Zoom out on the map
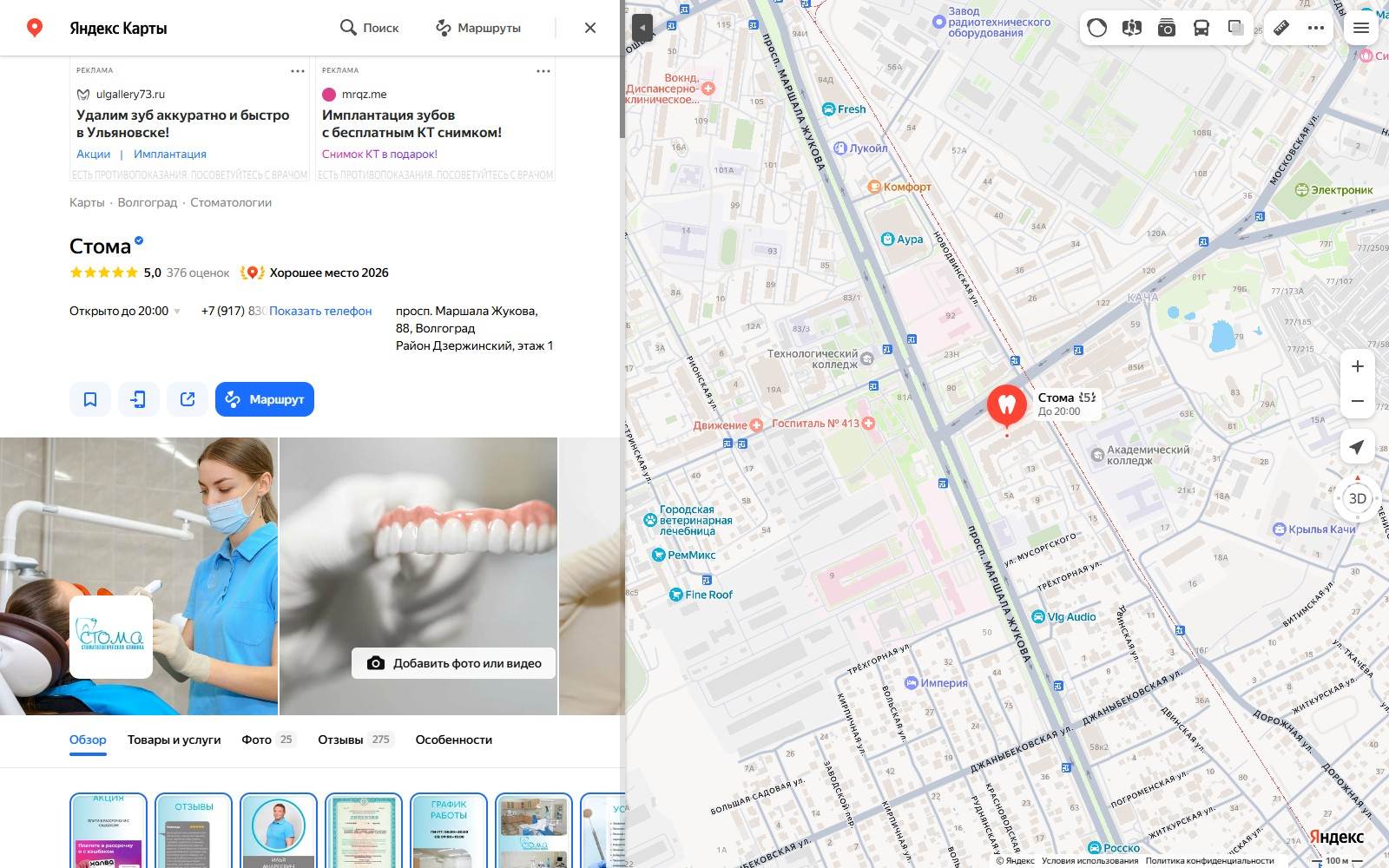The width and height of the screenshot is (1389, 868). (x=1358, y=401)
